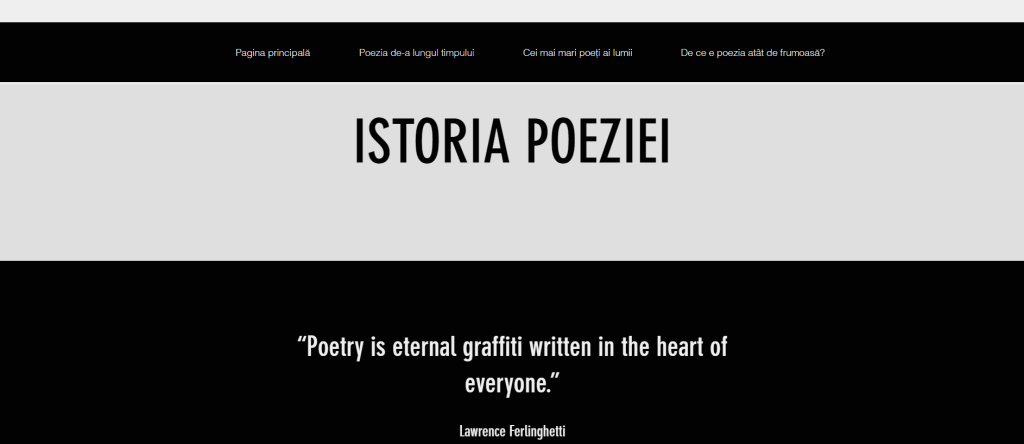Click the word frumoasă in the navigation

coord(801,53)
